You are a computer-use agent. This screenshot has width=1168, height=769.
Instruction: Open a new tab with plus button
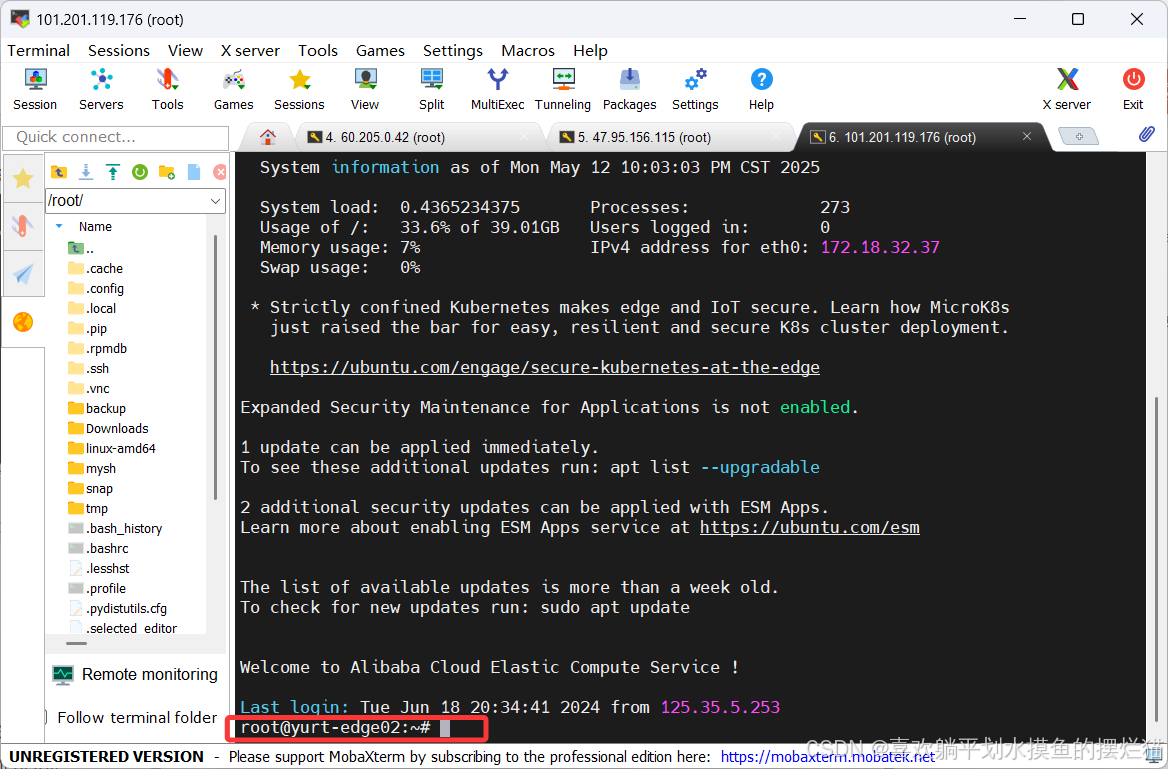click(1078, 136)
